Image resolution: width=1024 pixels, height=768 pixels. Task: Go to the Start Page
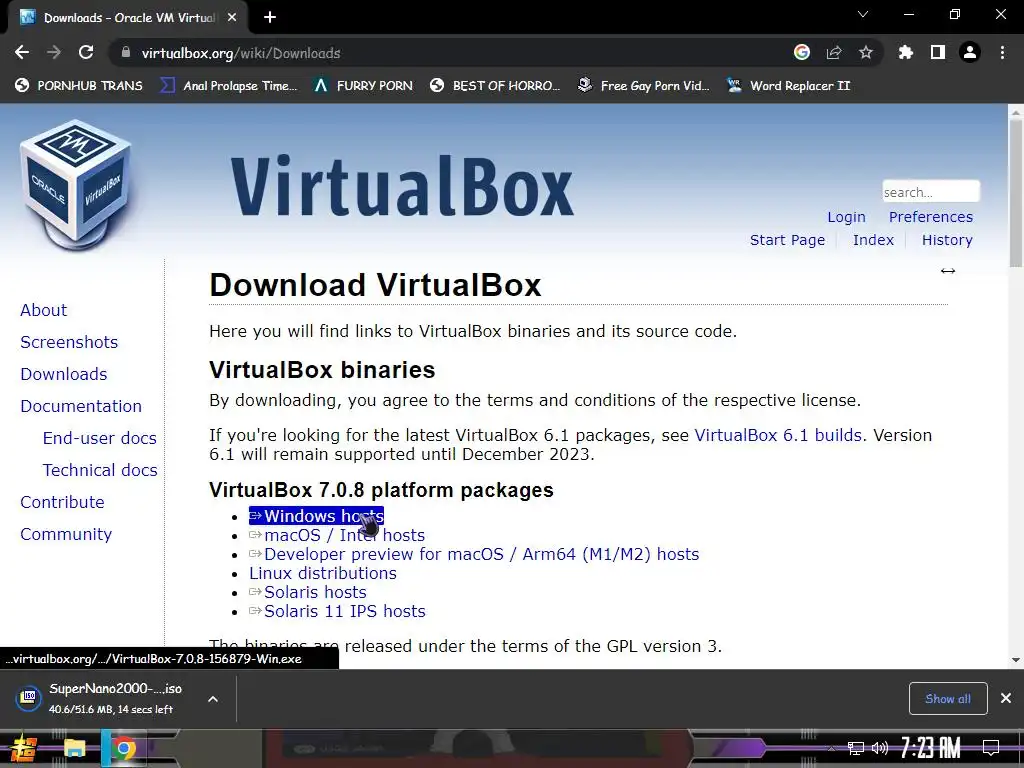pyautogui.click(x=787, y=240)
